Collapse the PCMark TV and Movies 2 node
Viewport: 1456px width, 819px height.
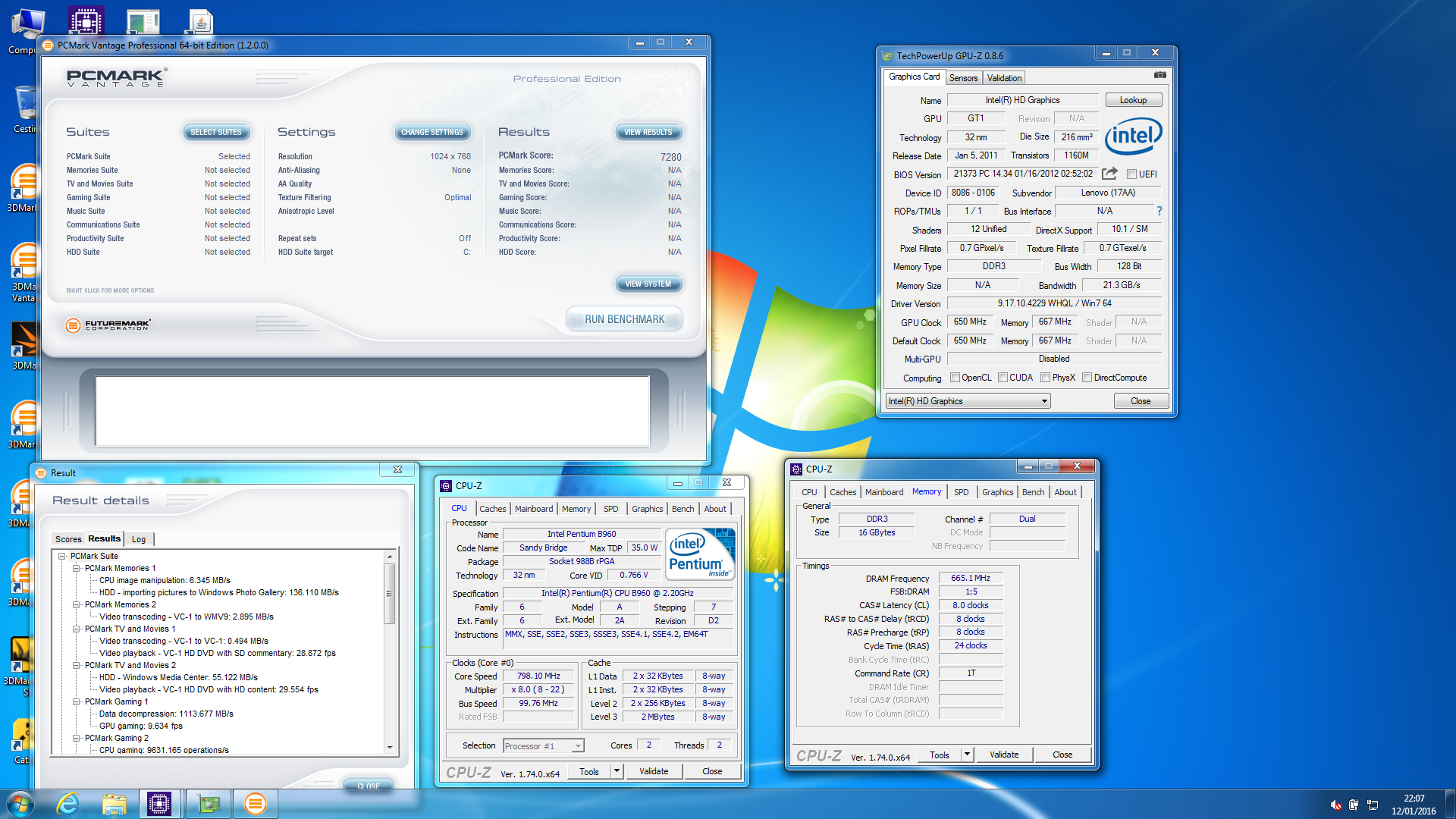76,665
